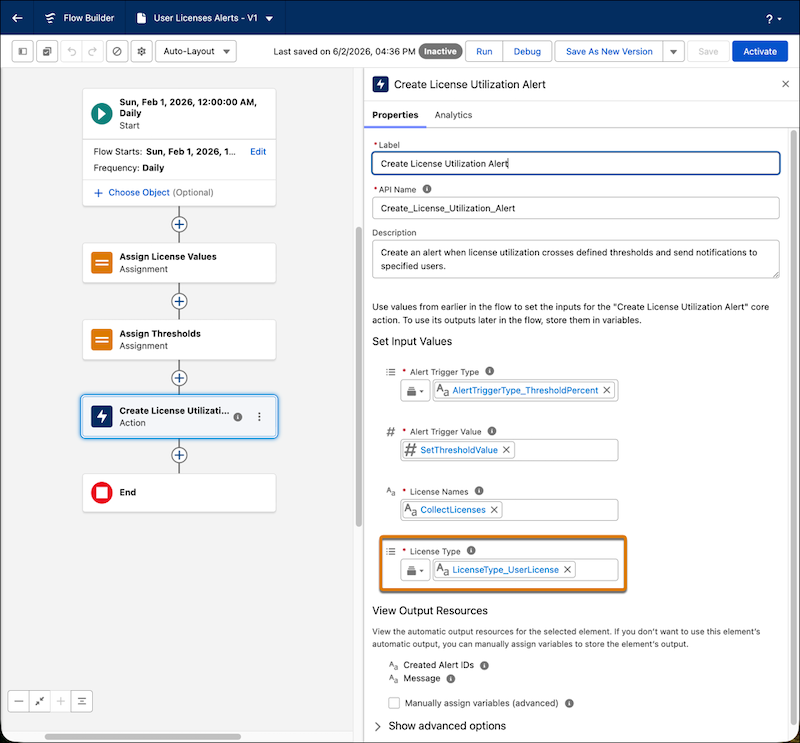800x743 pixels.
Task: Select the Assign License Values element
Action: (179, 263)
